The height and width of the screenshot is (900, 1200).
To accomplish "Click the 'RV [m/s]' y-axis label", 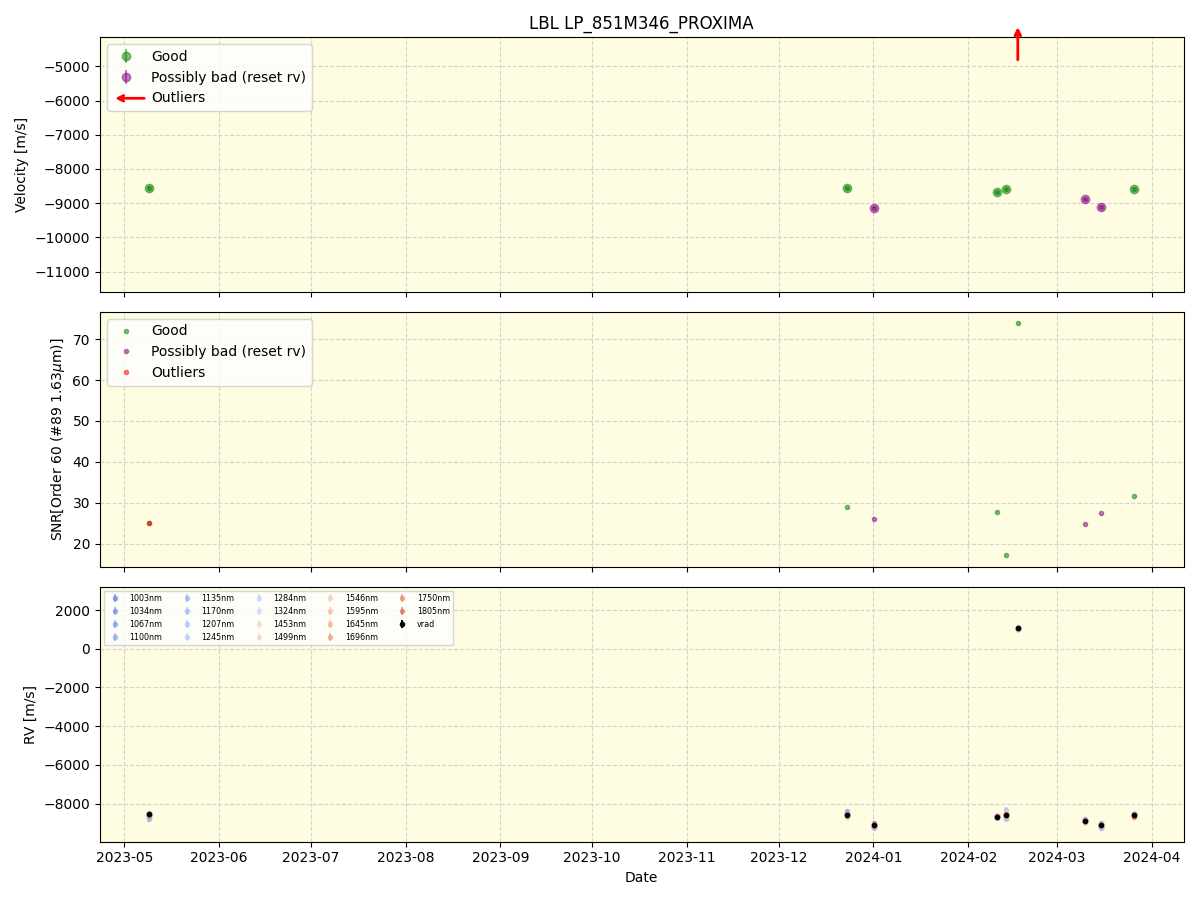I will [30, 715].
